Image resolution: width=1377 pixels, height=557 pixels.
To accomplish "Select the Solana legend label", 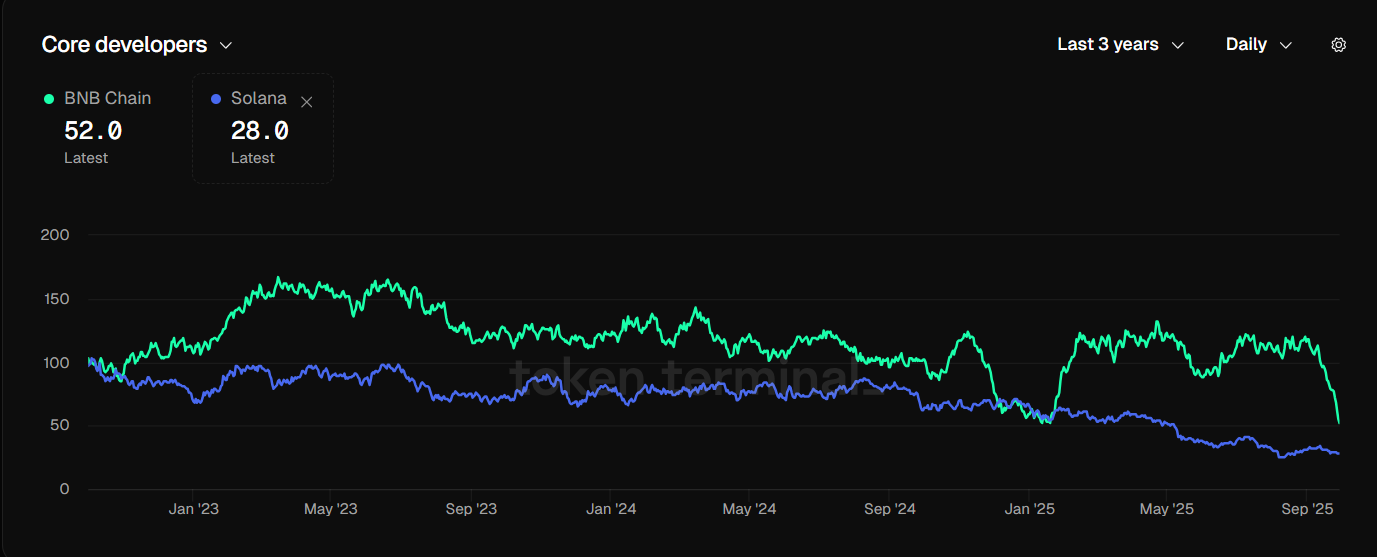I will click(x=259, y=98).
